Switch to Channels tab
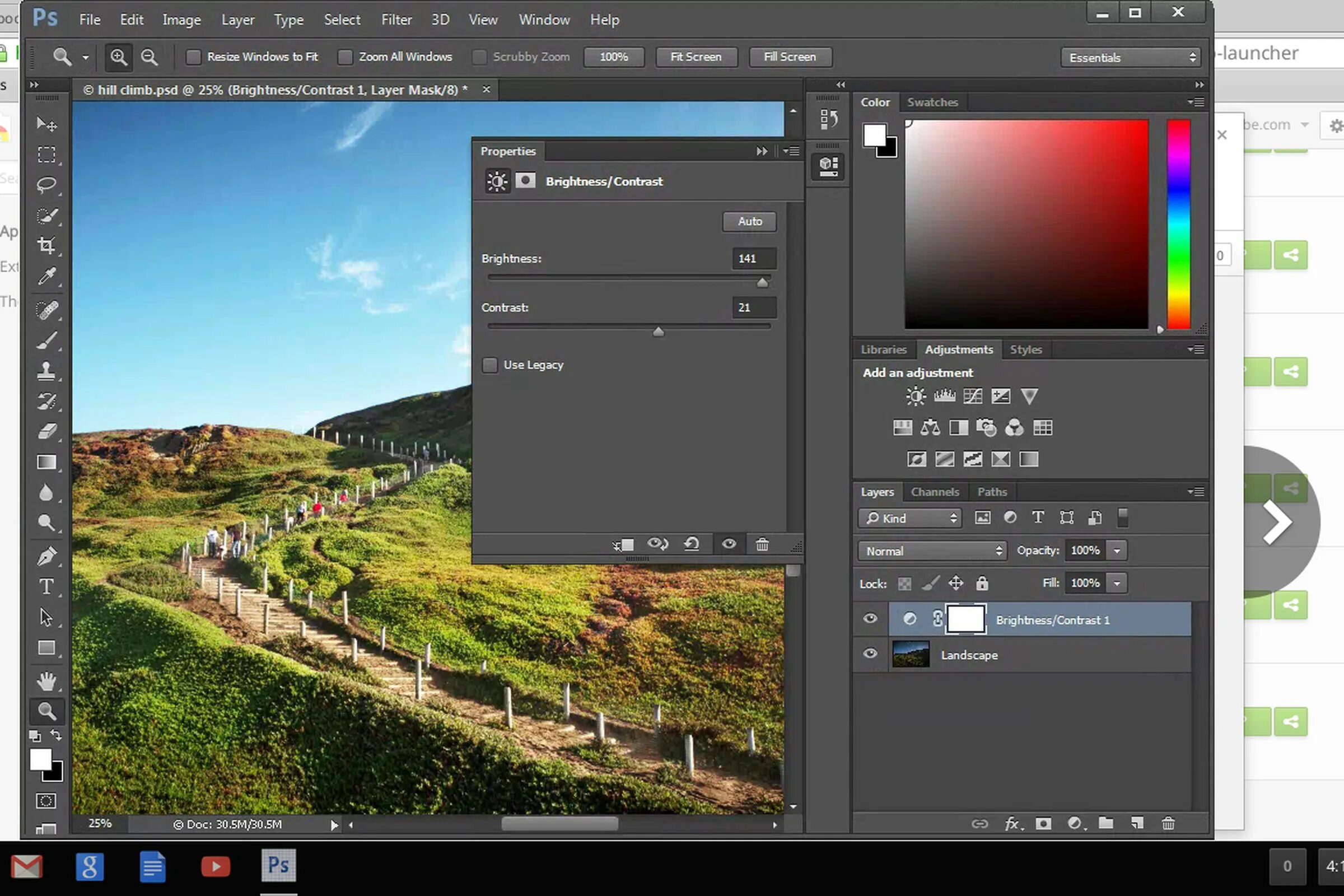 [934, 491]
